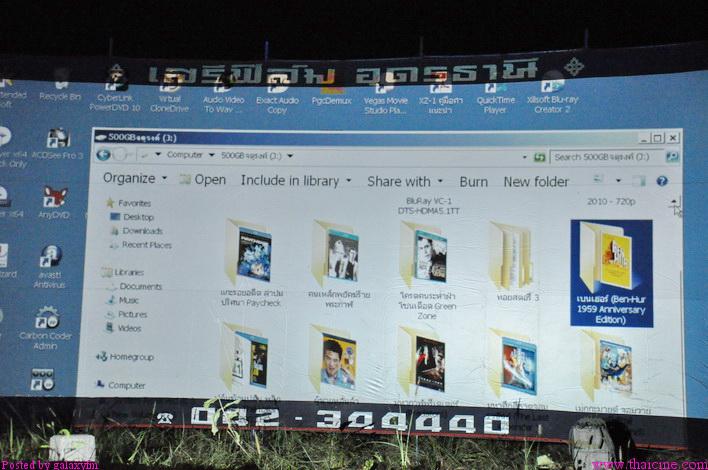Open folder with dark red movie poster
Viewport: 708px width, 470px height.
click(x=425, y=361)
